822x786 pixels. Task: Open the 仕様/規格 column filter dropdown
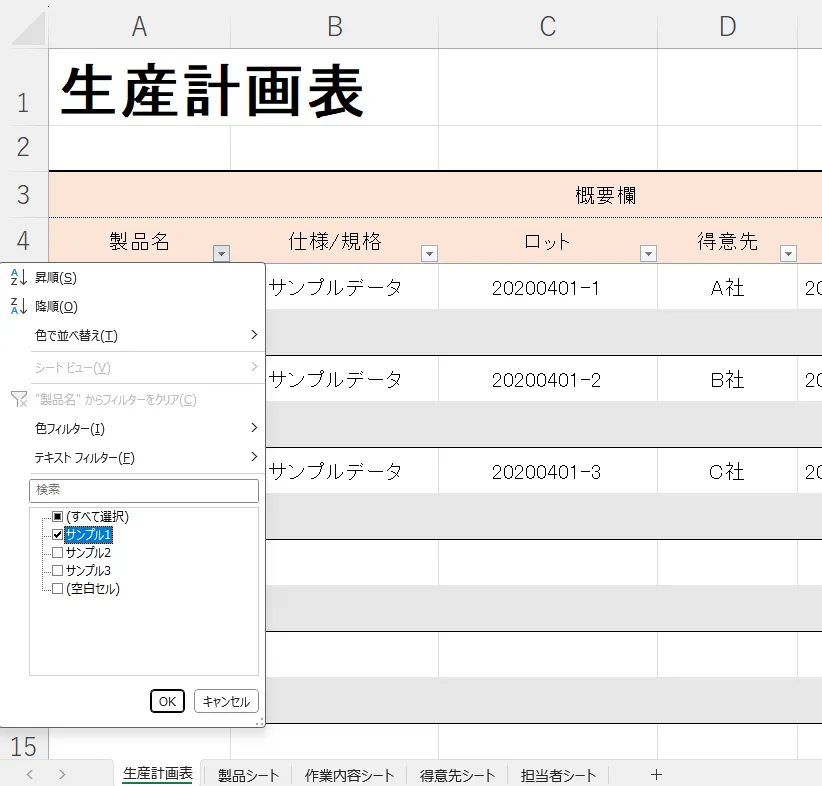(430, 255)
